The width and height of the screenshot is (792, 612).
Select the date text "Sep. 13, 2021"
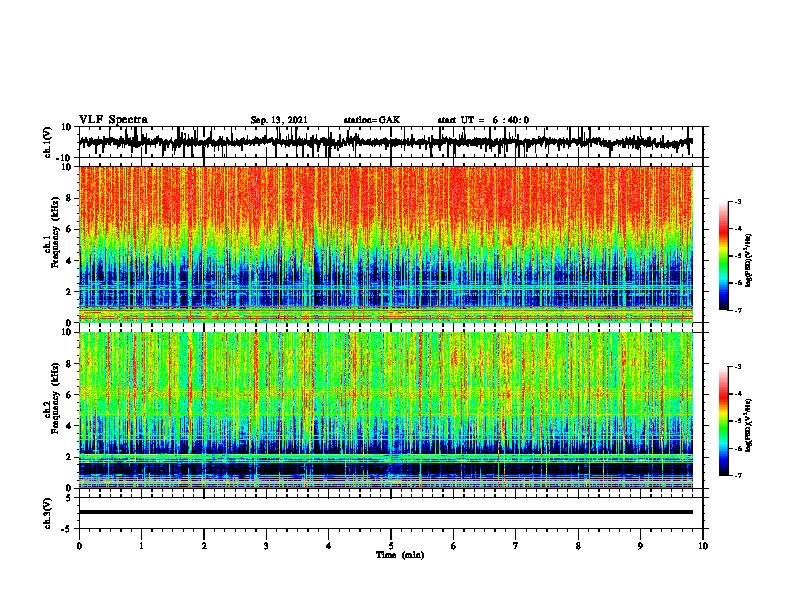click(279, 120)
